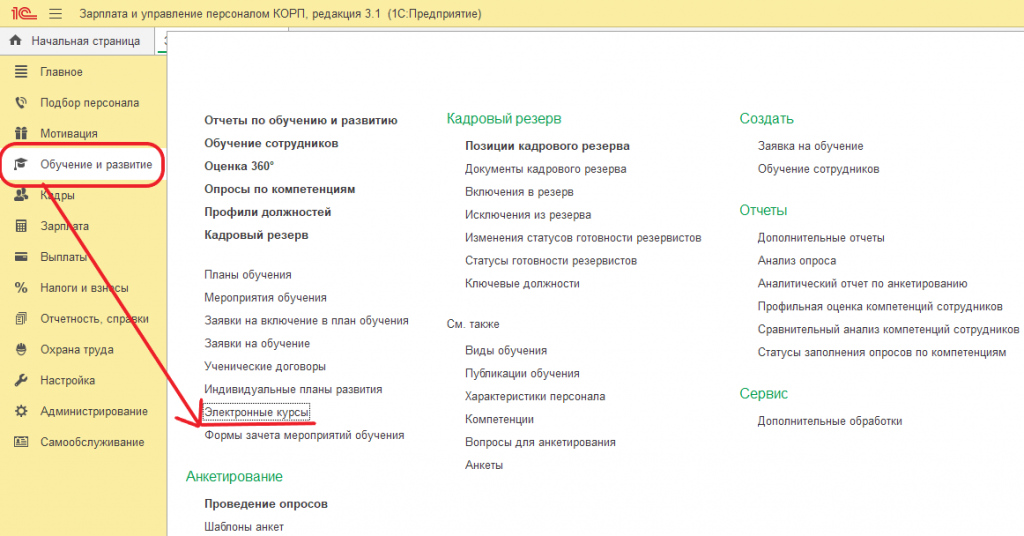The width and height of the screenshot is (1024, 536).
Task: Open Анкеты link
Action: point(483,465)
